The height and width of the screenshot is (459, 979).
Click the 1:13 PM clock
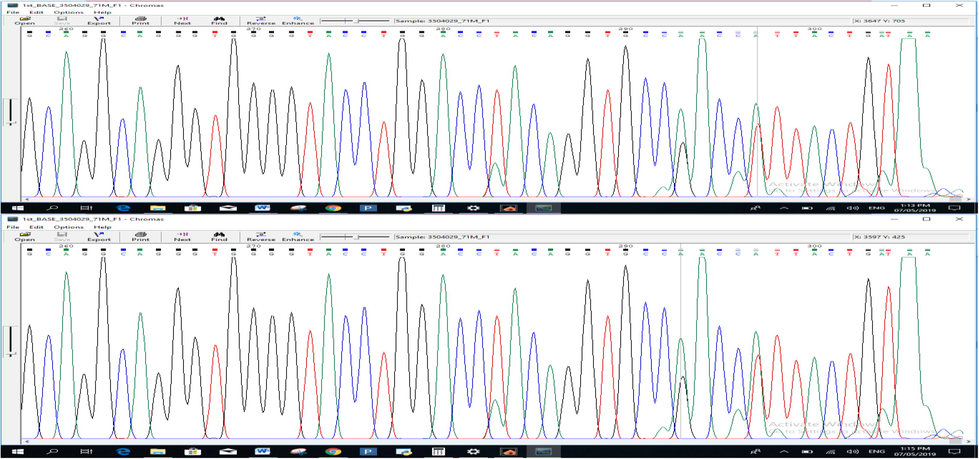click(x=913, y=207)
